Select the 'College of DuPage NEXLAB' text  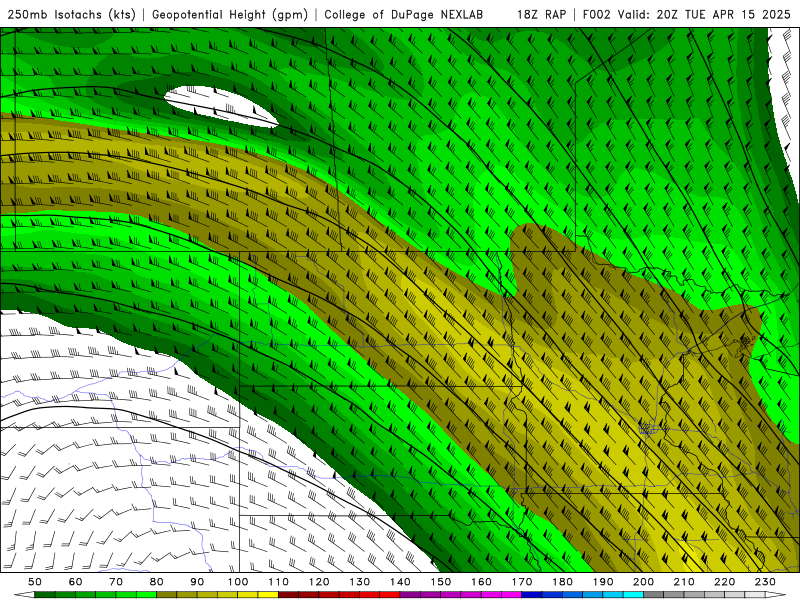tap(404, 14)
